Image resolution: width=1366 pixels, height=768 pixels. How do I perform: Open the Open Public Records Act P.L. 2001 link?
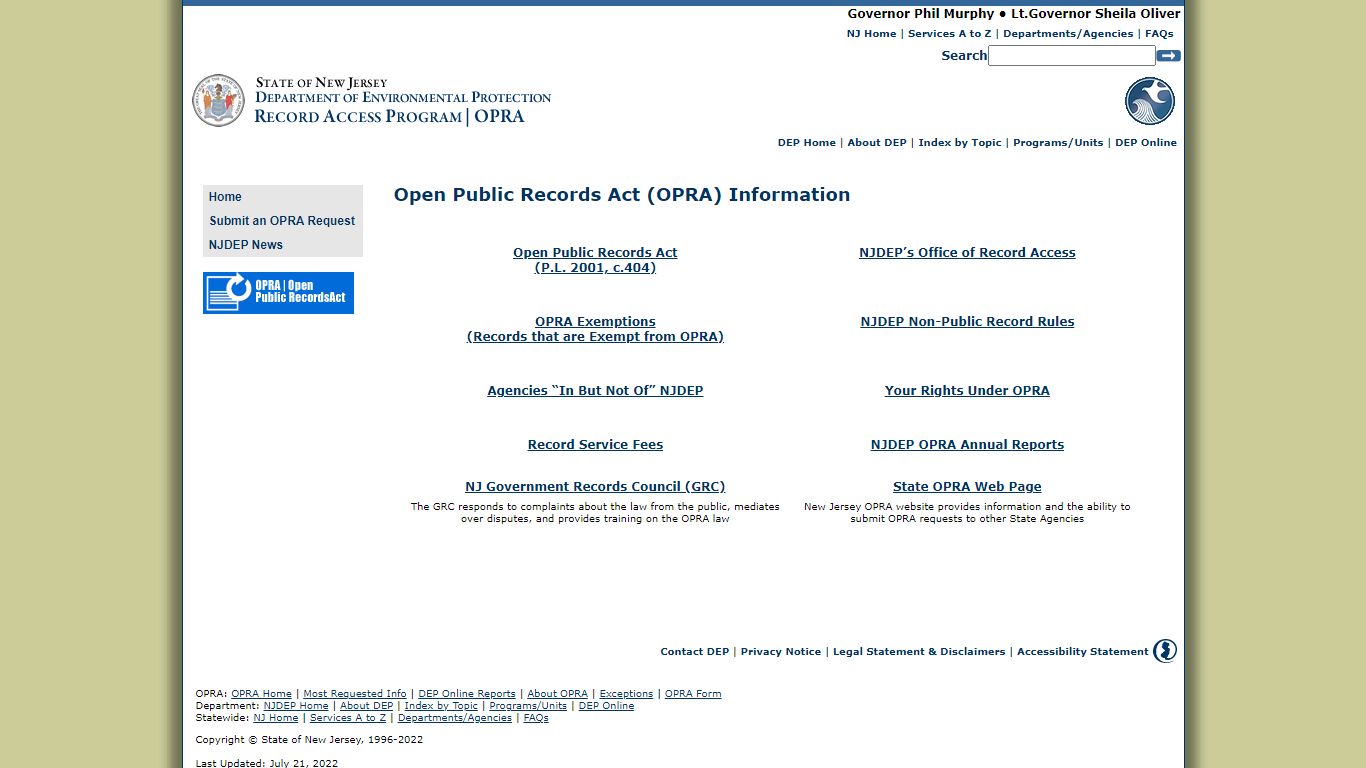click(595, 260)
